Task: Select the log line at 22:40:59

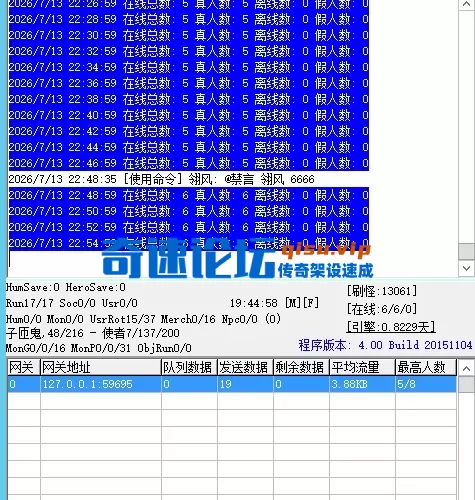Action: pyautogui.click(x=189, y=115)
